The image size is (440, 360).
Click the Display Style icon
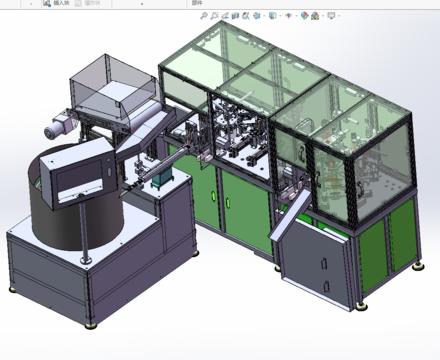[x=272, y=15]
